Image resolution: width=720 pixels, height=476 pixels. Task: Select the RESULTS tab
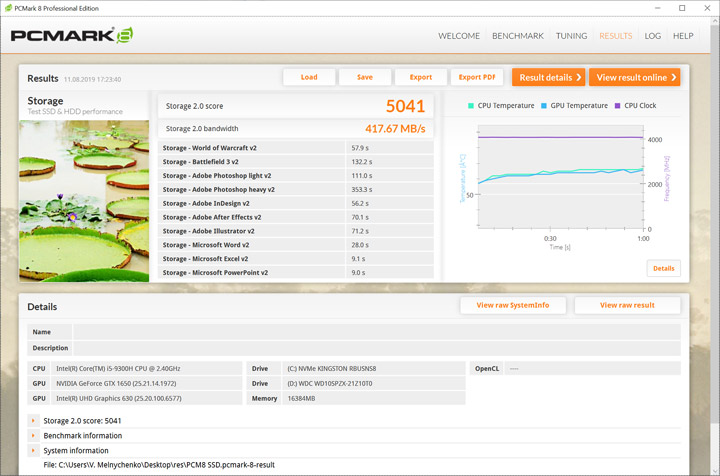[615, 36]
